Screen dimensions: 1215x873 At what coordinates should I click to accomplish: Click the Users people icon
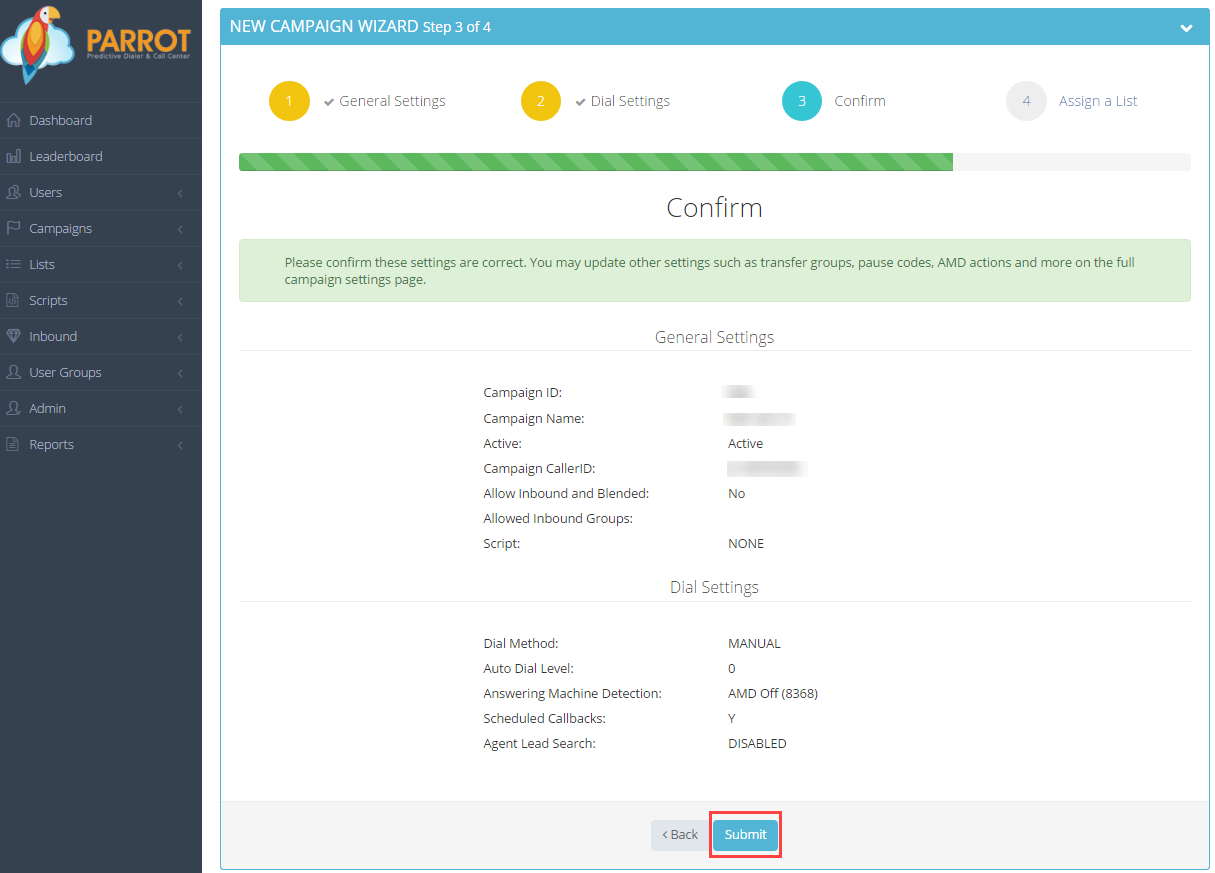[14, 192]
